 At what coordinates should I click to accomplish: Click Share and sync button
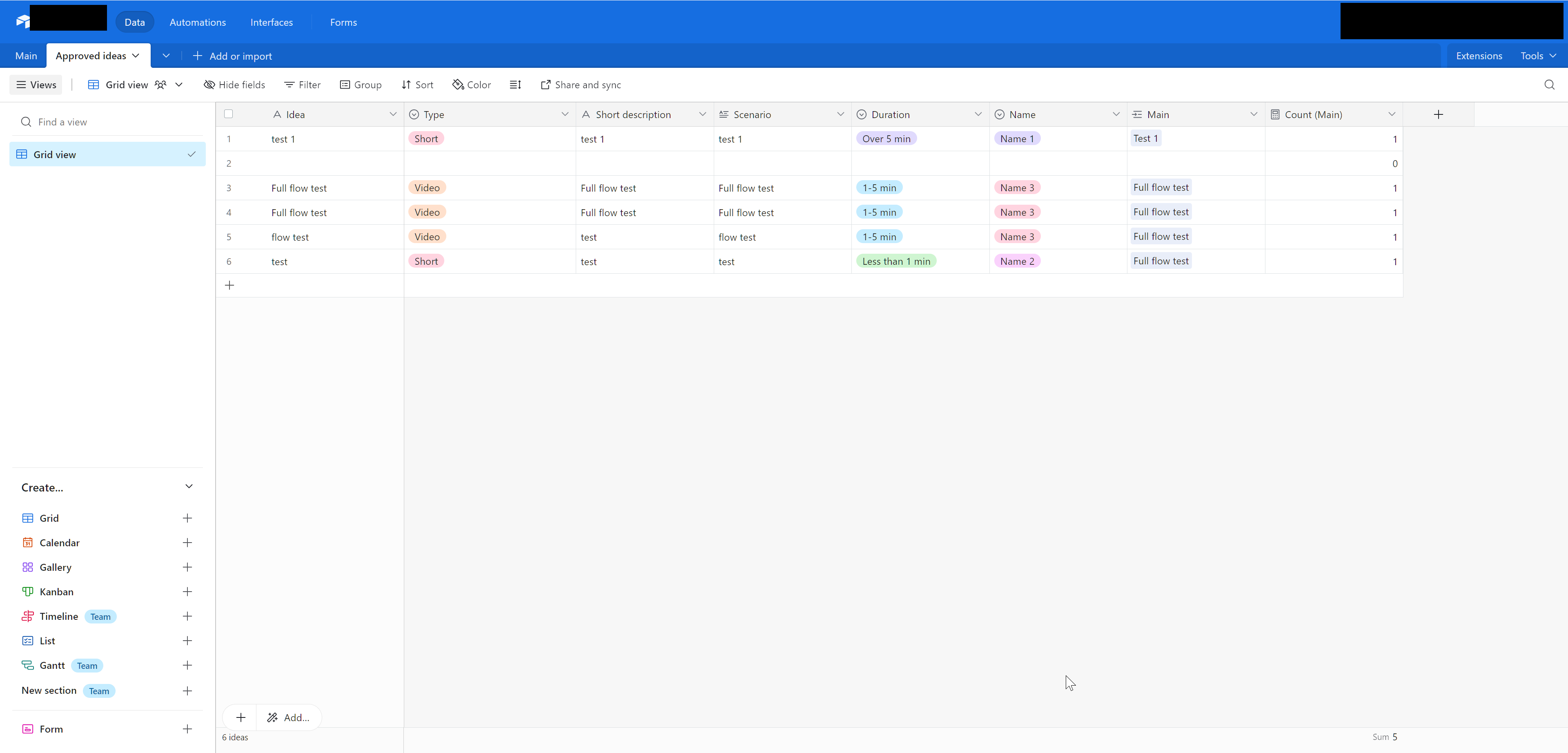581,85
